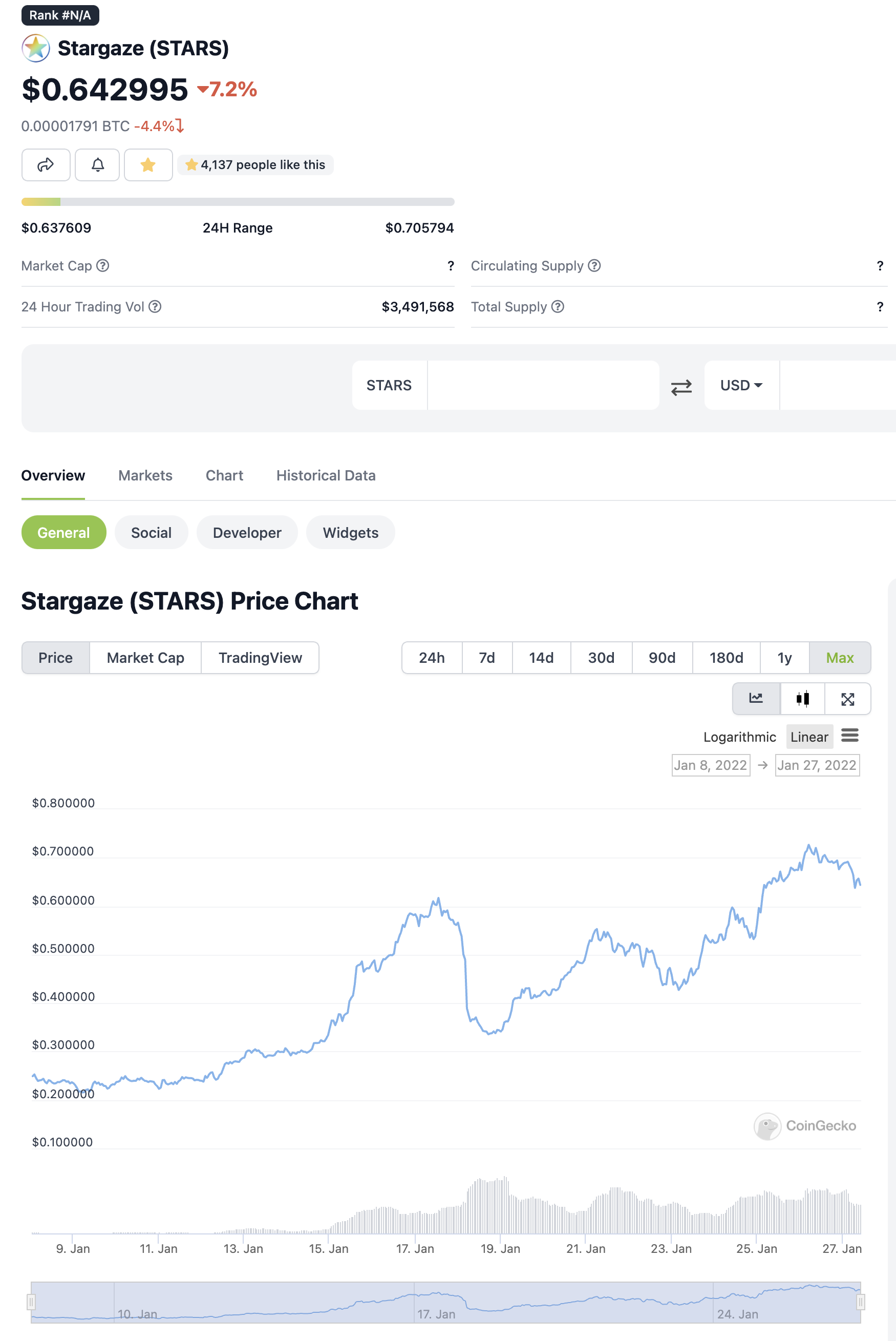
Task: Select the TradingView chart type
Action: tap(260, 658)
